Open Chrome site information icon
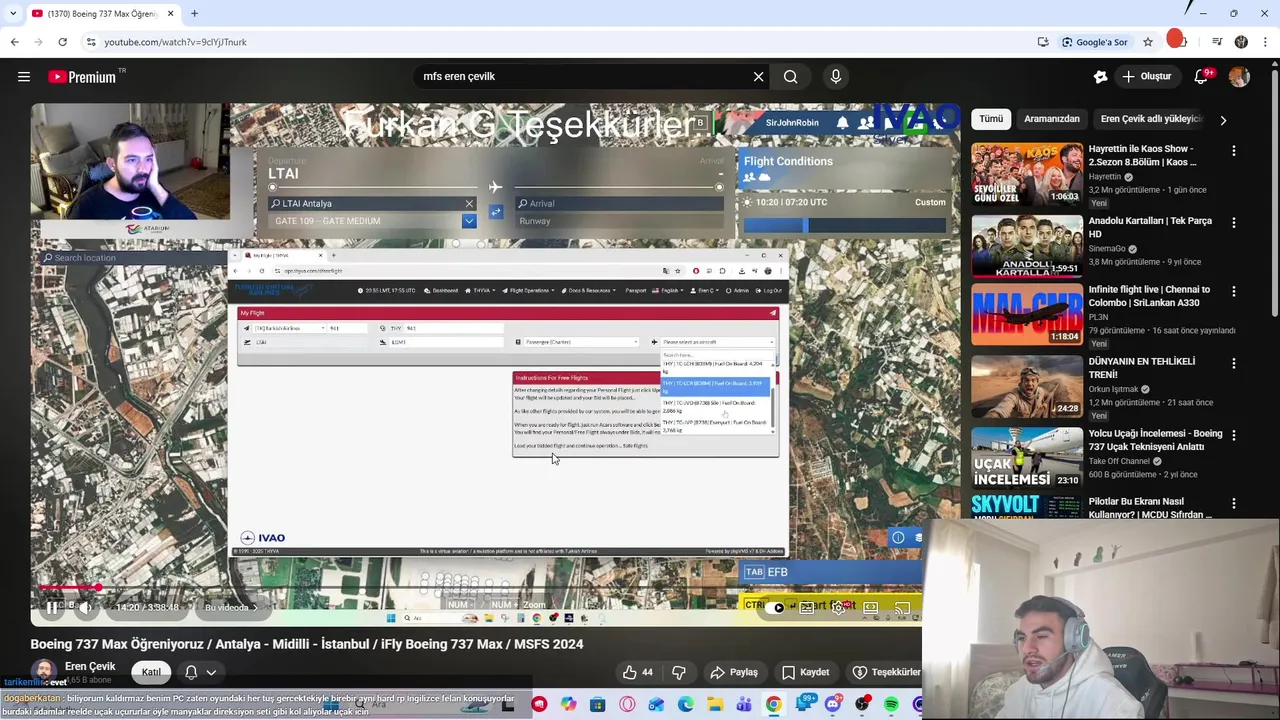Image resolution: width=1280 pixels, height=720 pixels. [91, 42]
